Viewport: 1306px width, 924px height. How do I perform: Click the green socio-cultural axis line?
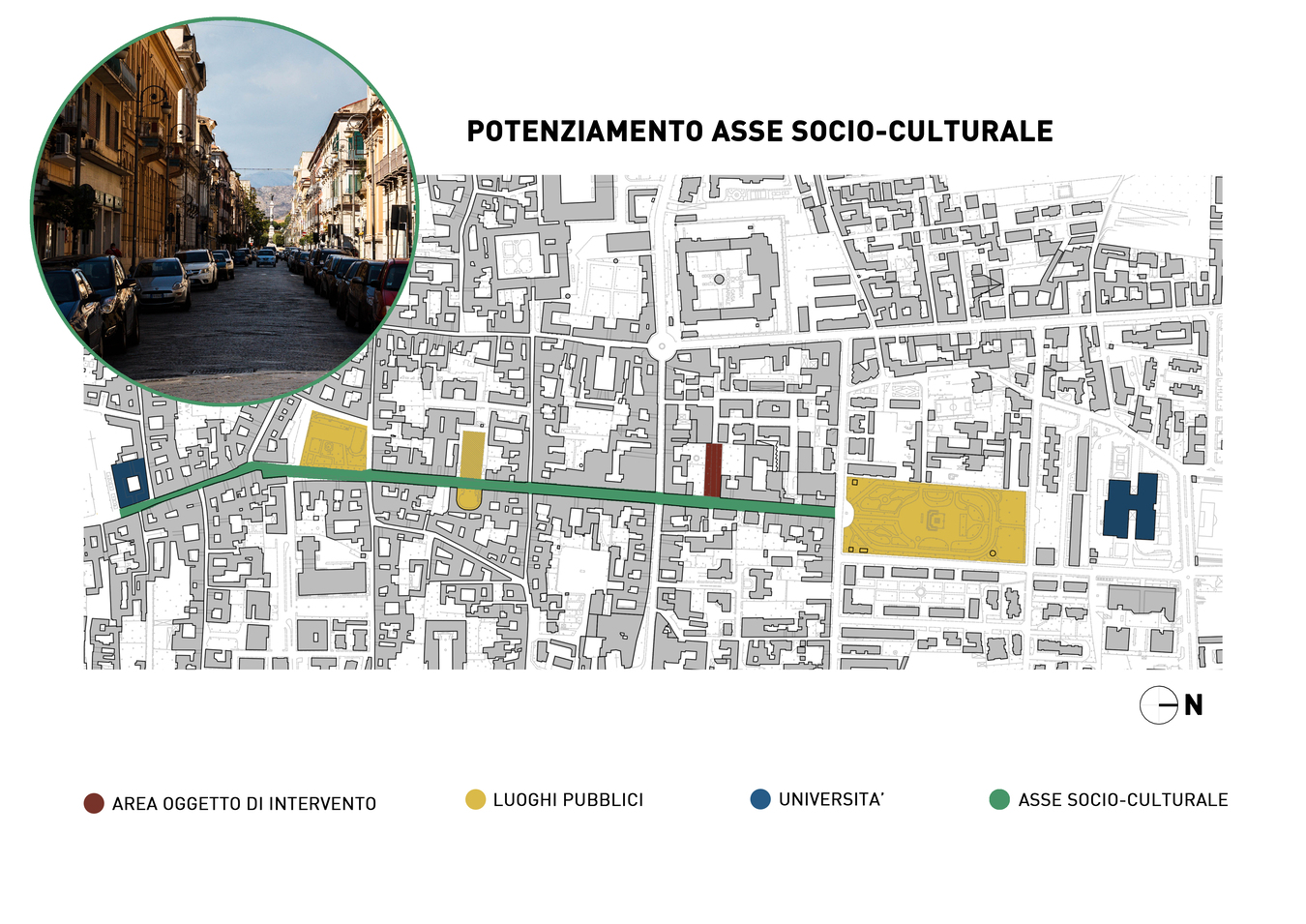pos(580,490)
